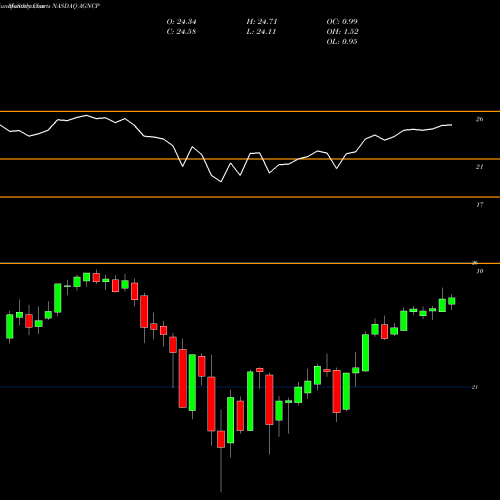
Task: Click the '17' axis label
Action: pyautogui.click(x=479, y=205)
